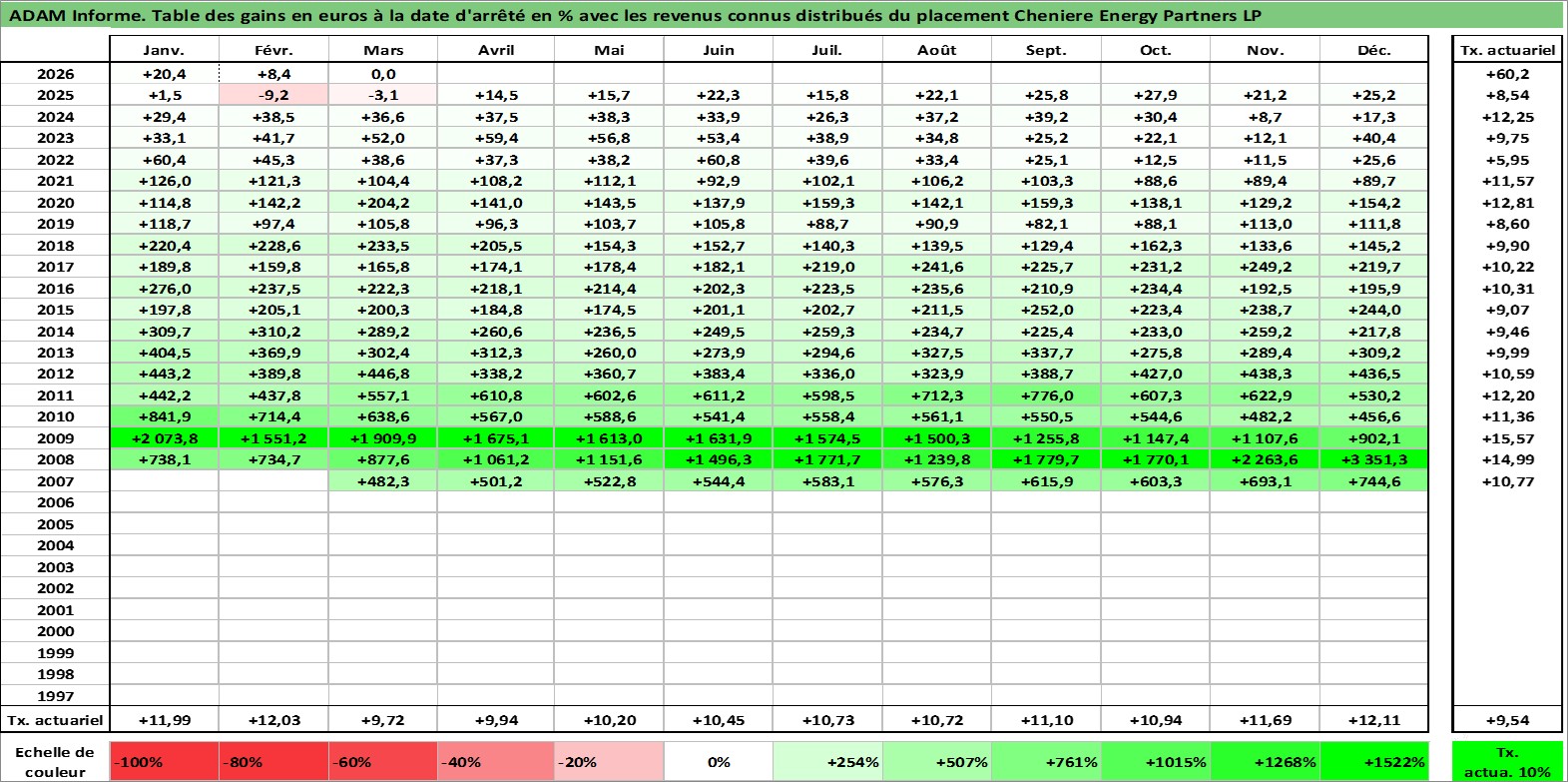Click the '+11,99' rate under Janv.
1568x782 pixels.
tap(164, 720)
